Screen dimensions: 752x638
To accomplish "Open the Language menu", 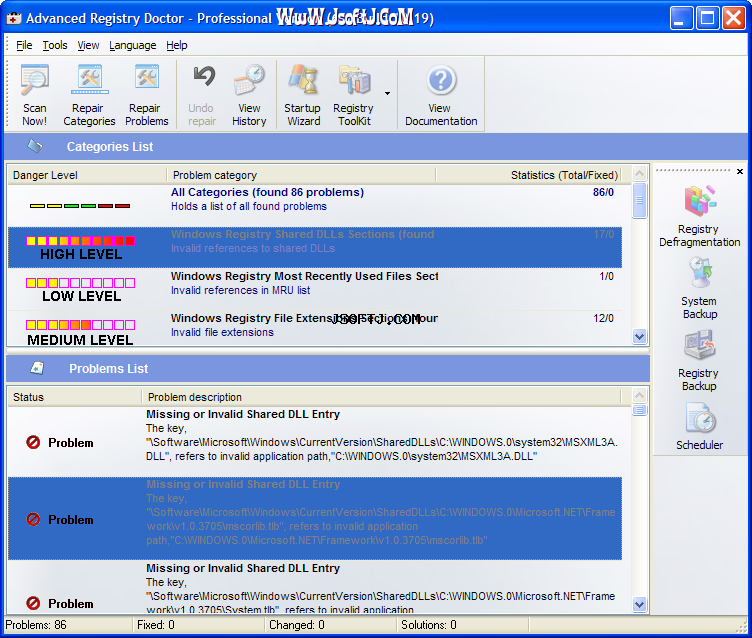I will [132, 45].
